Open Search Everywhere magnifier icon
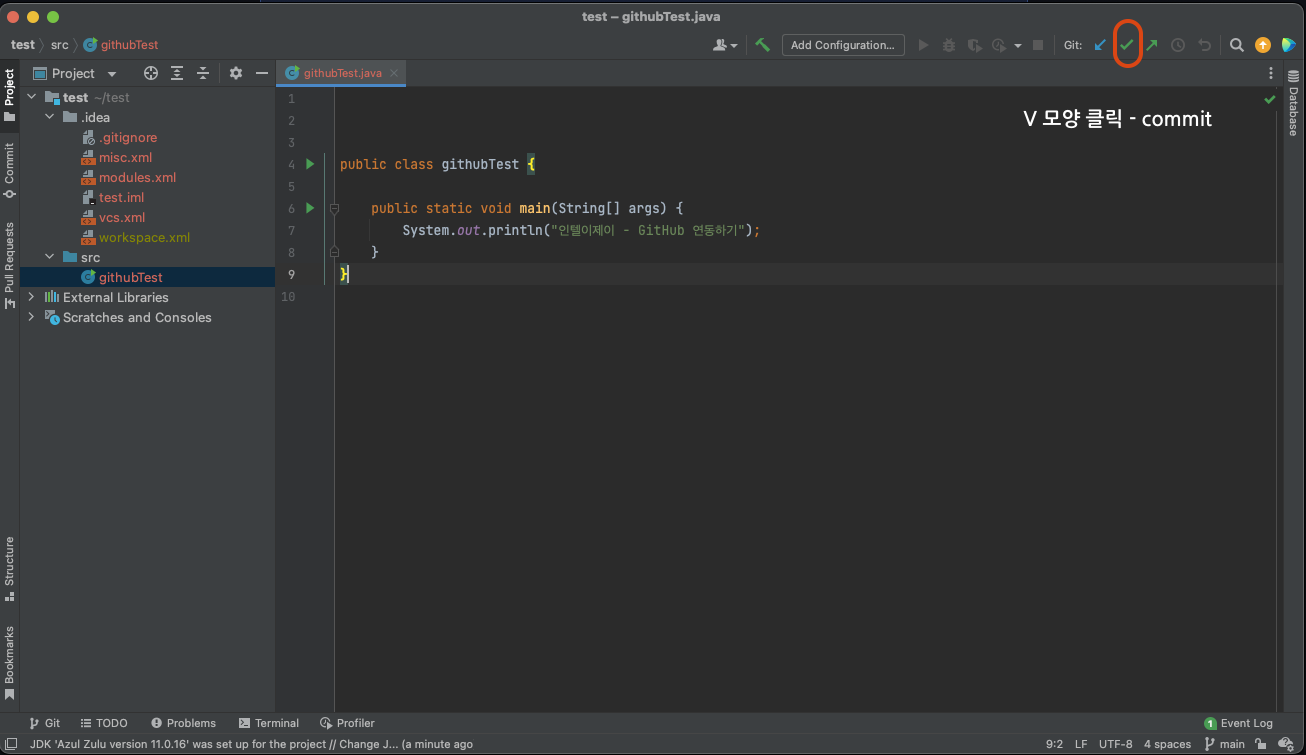Image resolution: width=1306 pixels, height=755 pixels. [x=1237, y=45]
